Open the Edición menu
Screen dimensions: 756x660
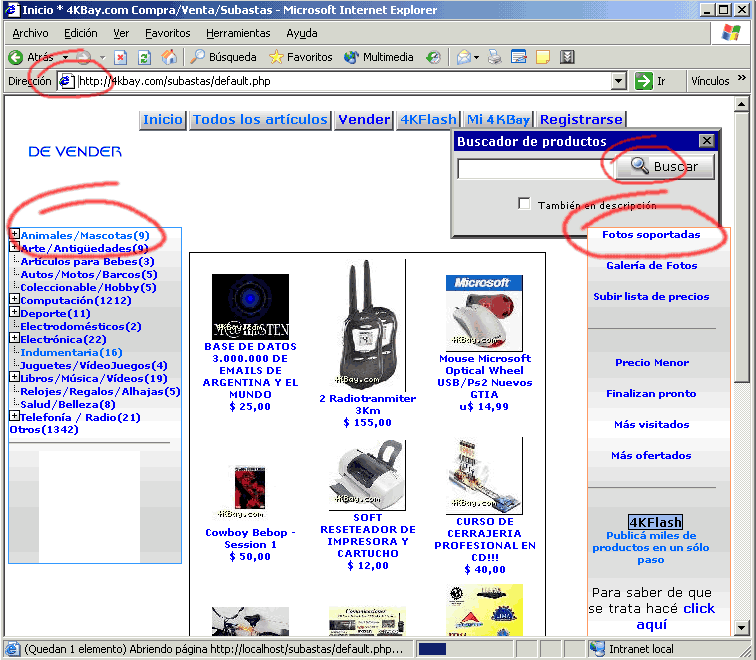pyautogui.click(x=81, y=33)
